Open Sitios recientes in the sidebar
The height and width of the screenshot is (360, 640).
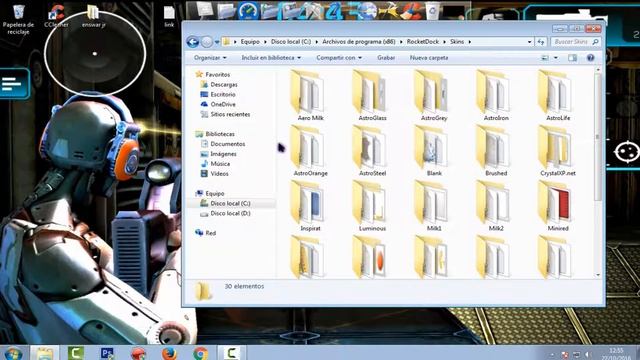[x=230, y=114]
